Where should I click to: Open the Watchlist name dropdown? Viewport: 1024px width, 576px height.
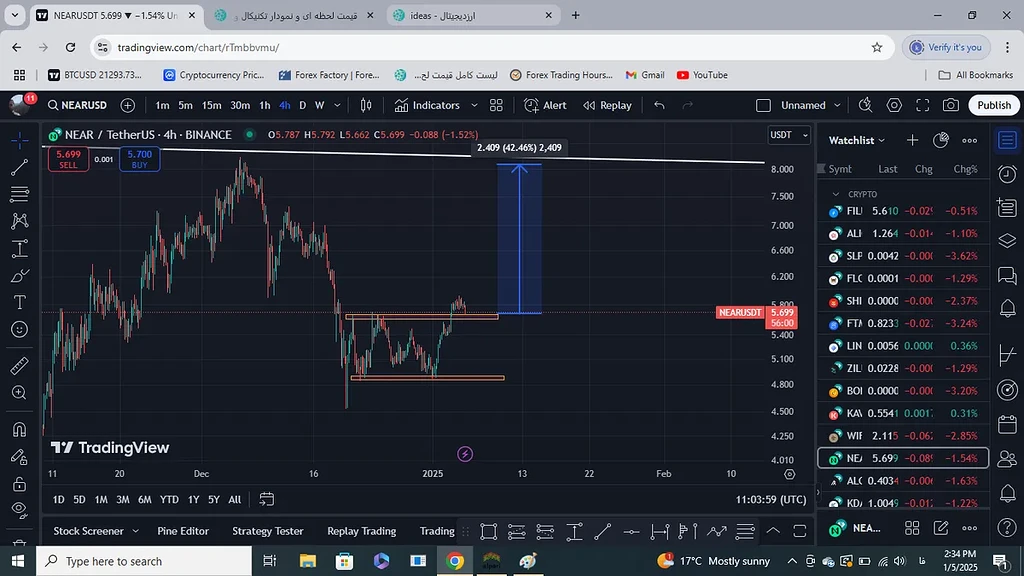coord(857,140)
